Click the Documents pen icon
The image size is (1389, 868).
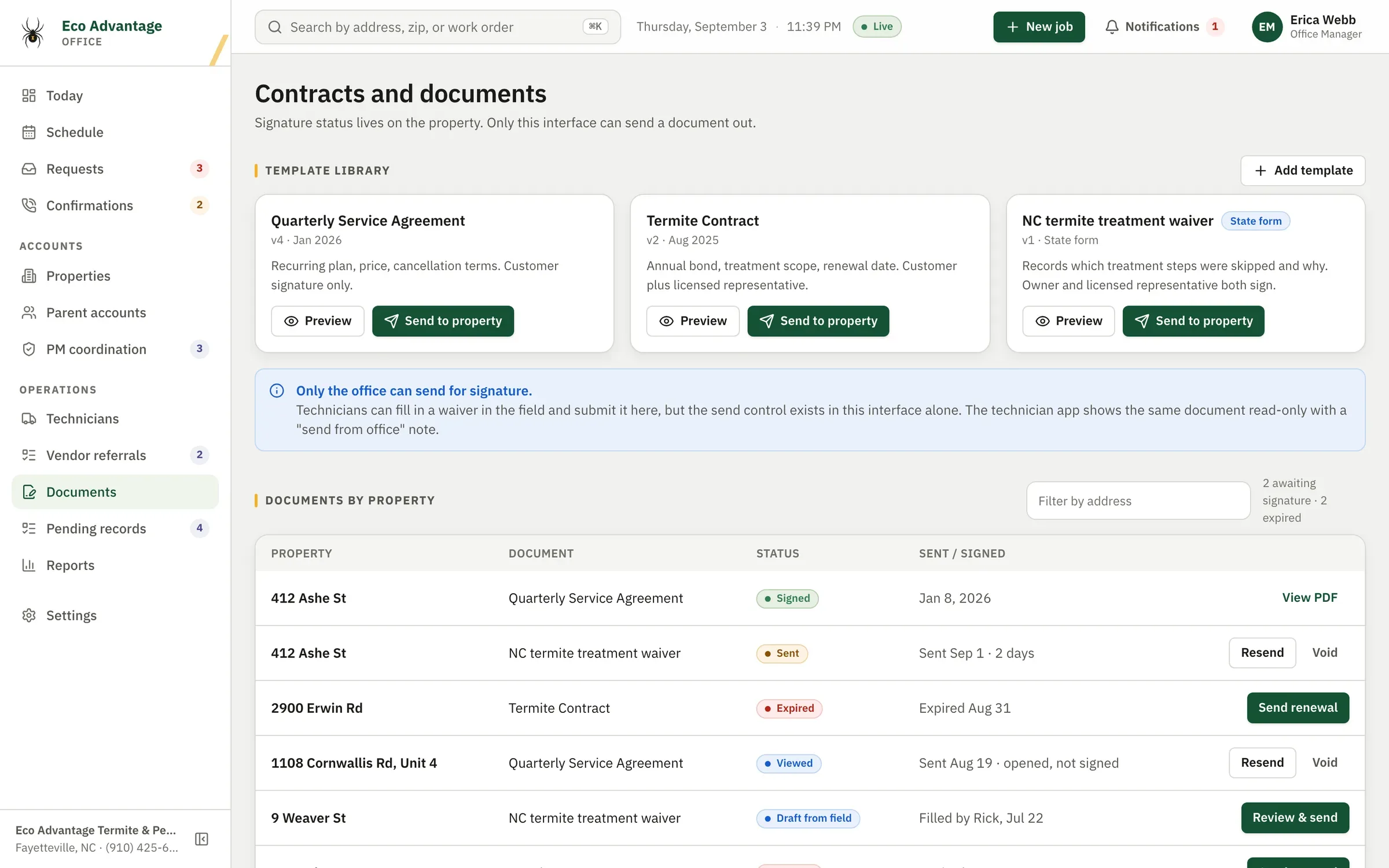pyautogui.click(x=29, y=492)
